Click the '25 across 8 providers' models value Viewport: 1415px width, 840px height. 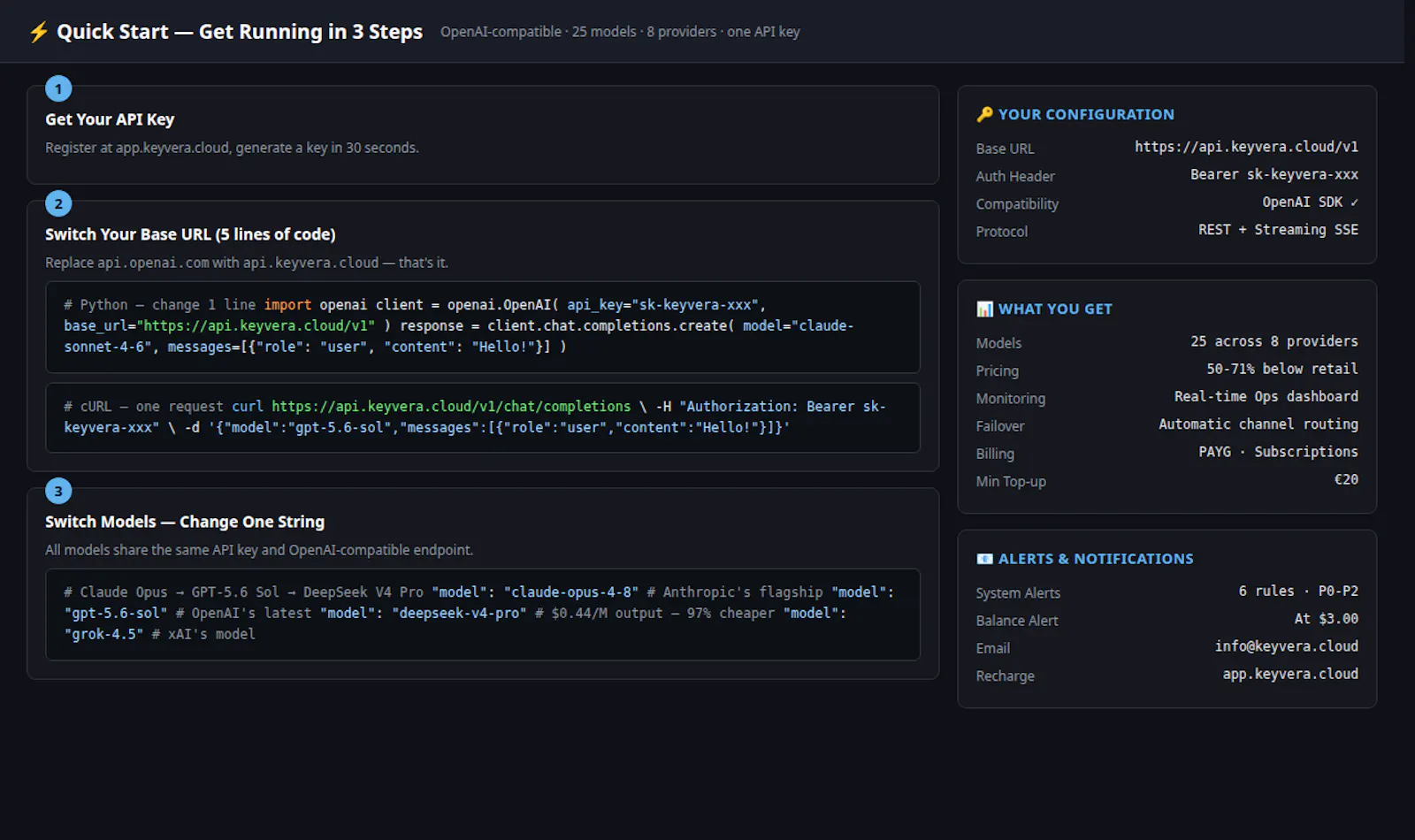[1274, 341]
